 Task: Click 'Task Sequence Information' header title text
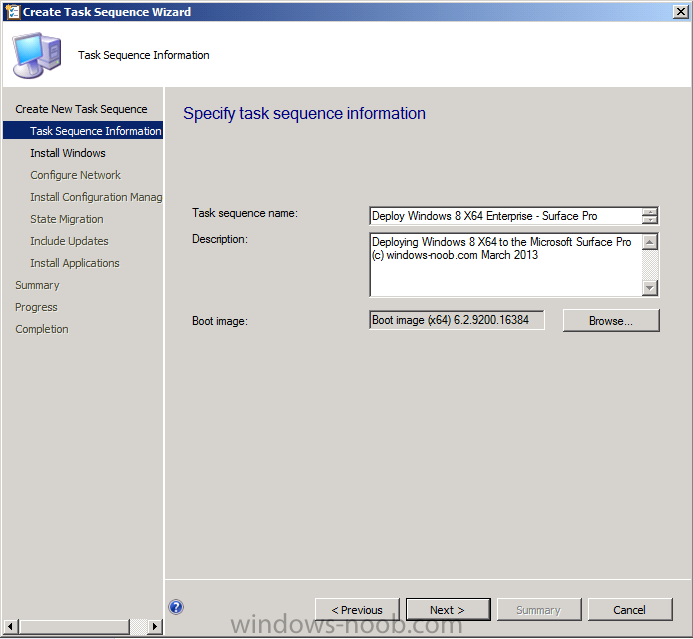pos(144,55)
